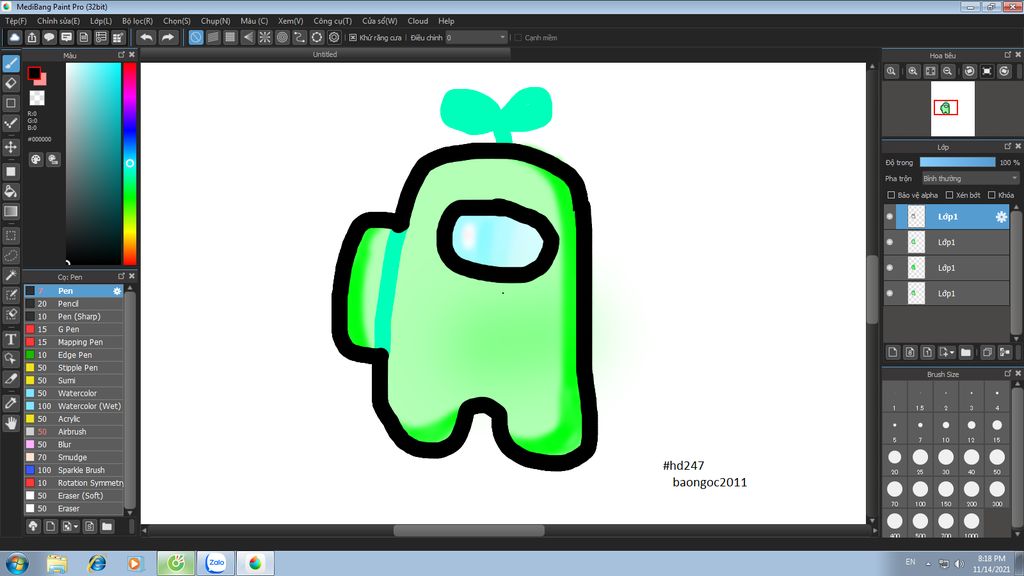Duplicate the current layer
The width and height of the screenshot is (1024, 576).
click(987, 352)
